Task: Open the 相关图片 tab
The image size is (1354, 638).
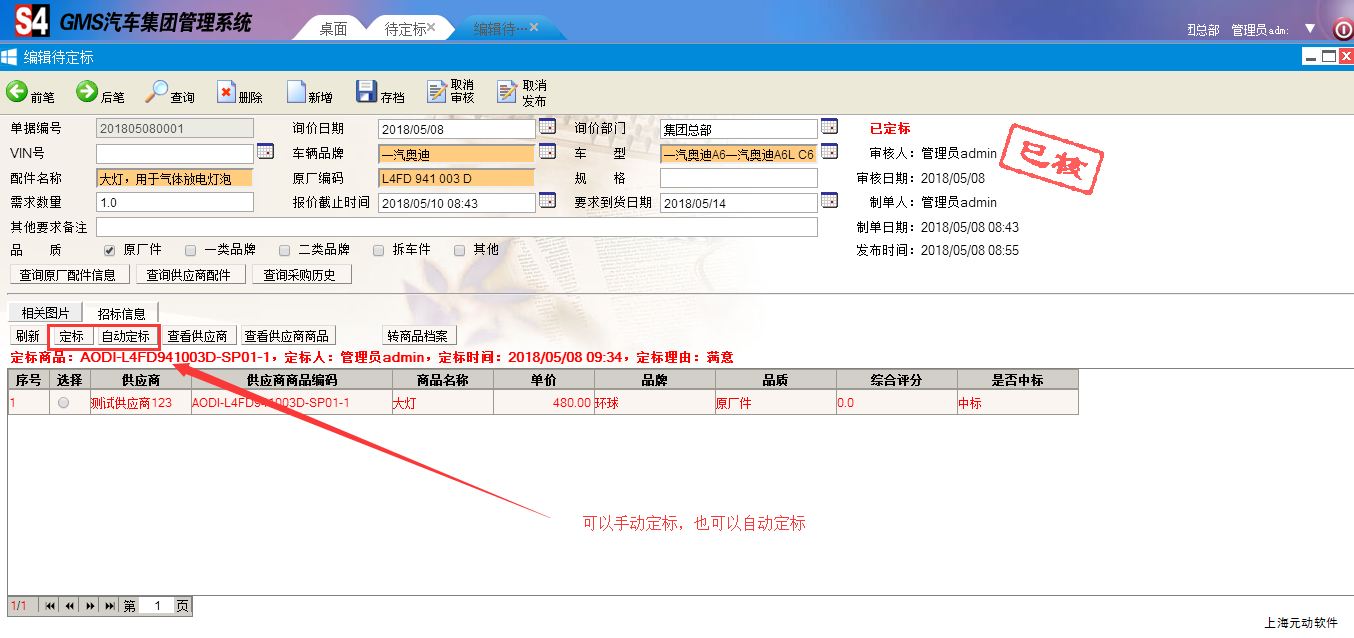Action: click(x=46, y=313)
